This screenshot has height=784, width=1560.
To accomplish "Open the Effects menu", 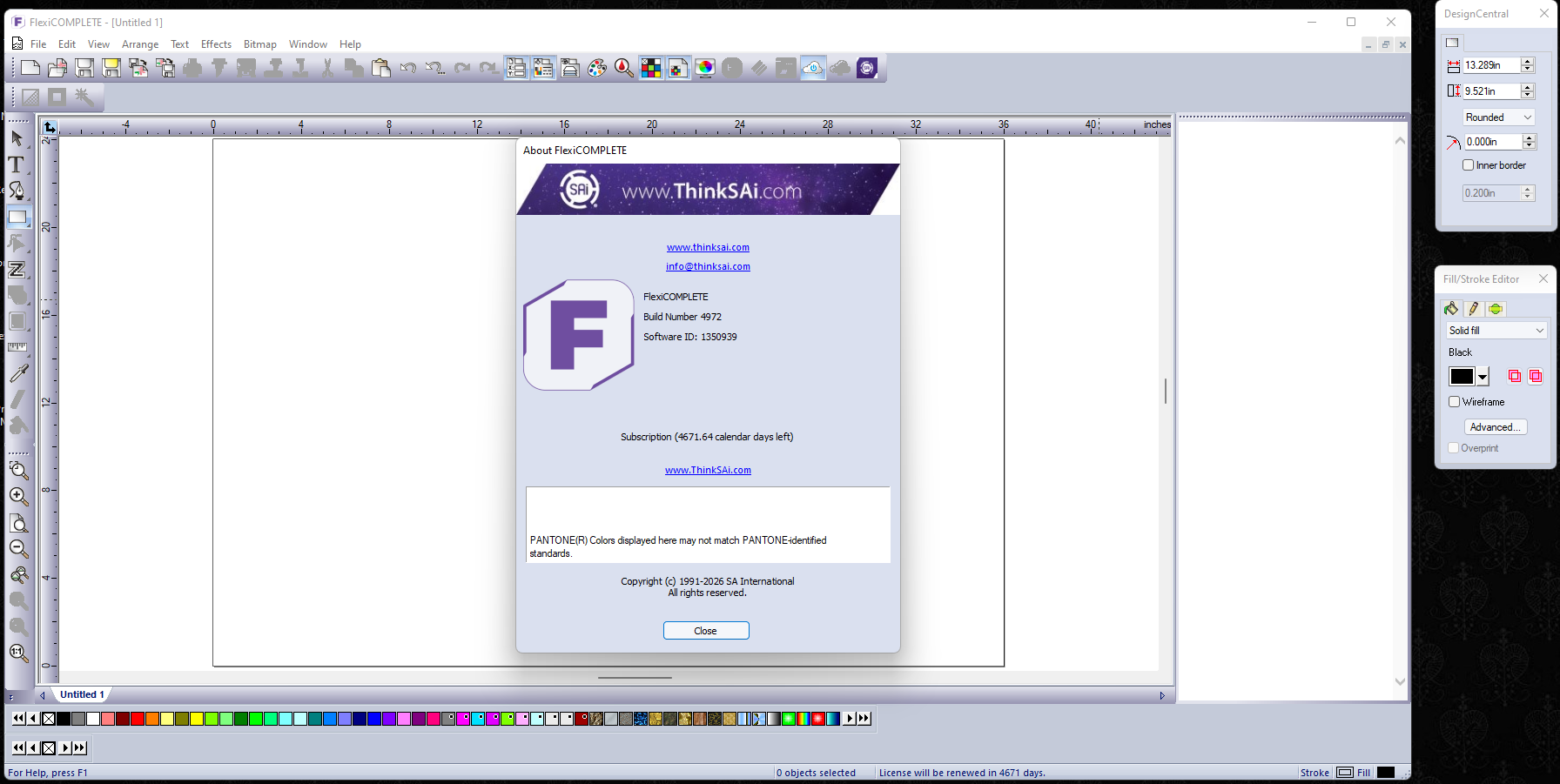I will (216, 44).
